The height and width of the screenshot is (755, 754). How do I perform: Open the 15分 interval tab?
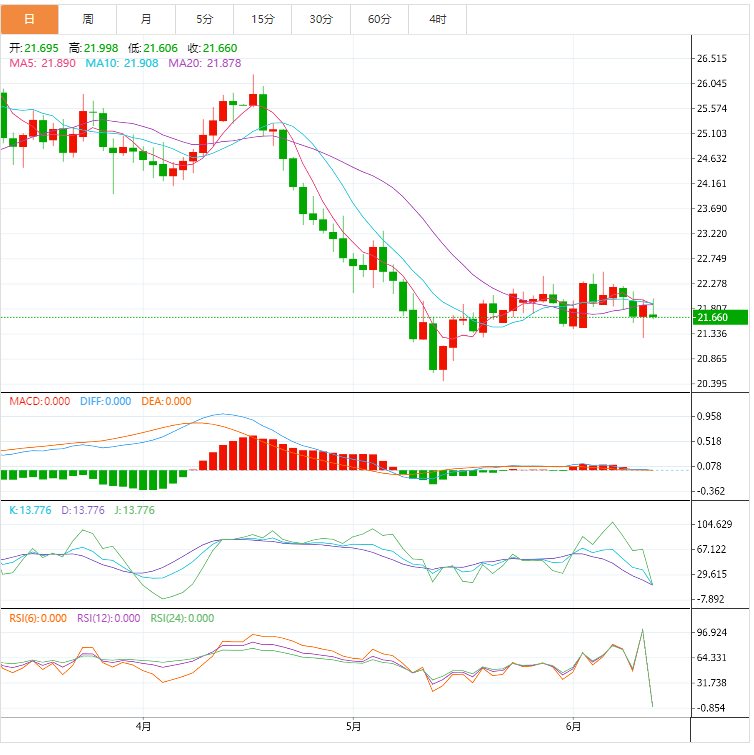tap(263, 19)
